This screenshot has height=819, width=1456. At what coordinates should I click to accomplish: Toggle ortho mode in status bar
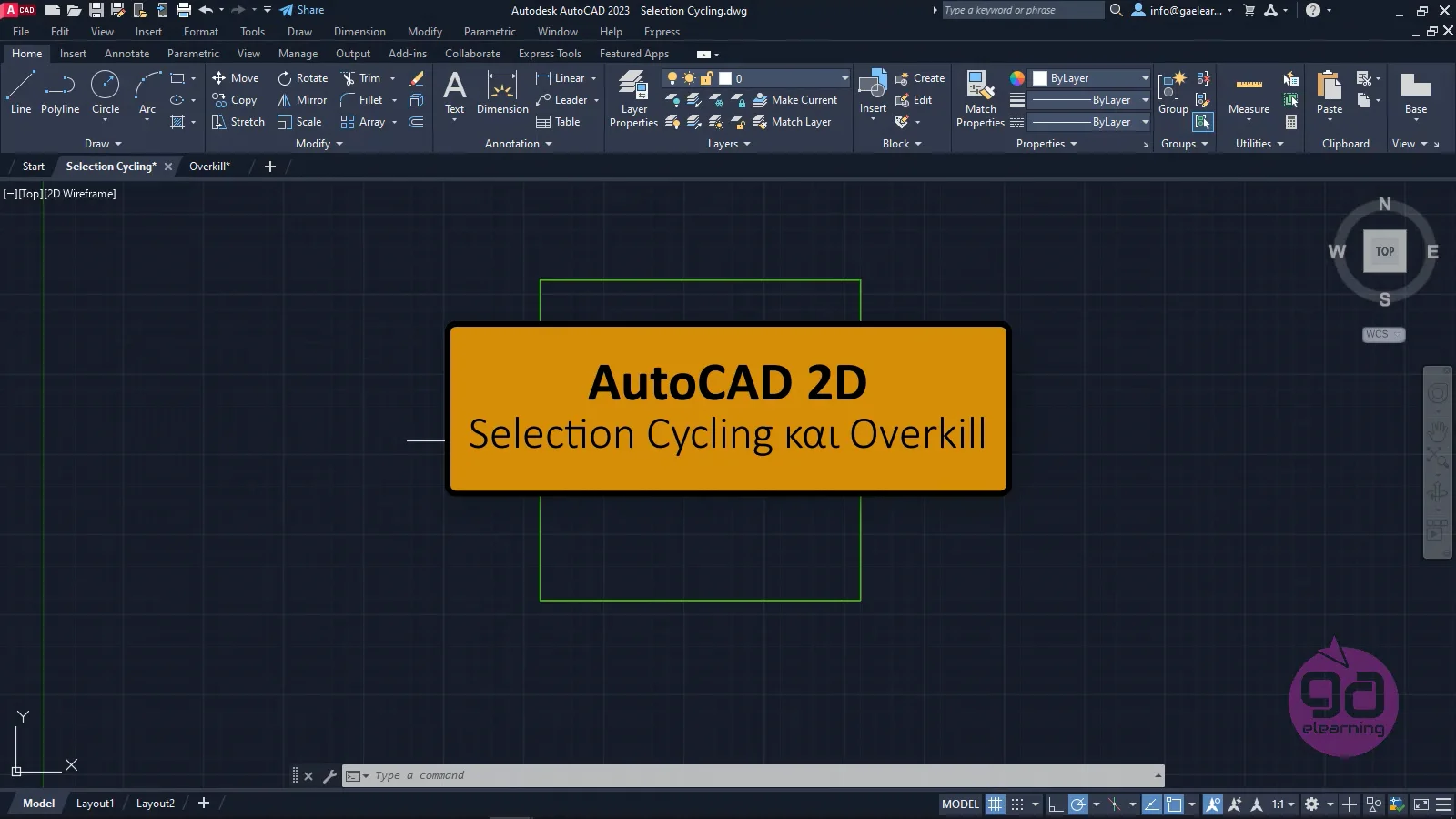[x=1056, y=804]
